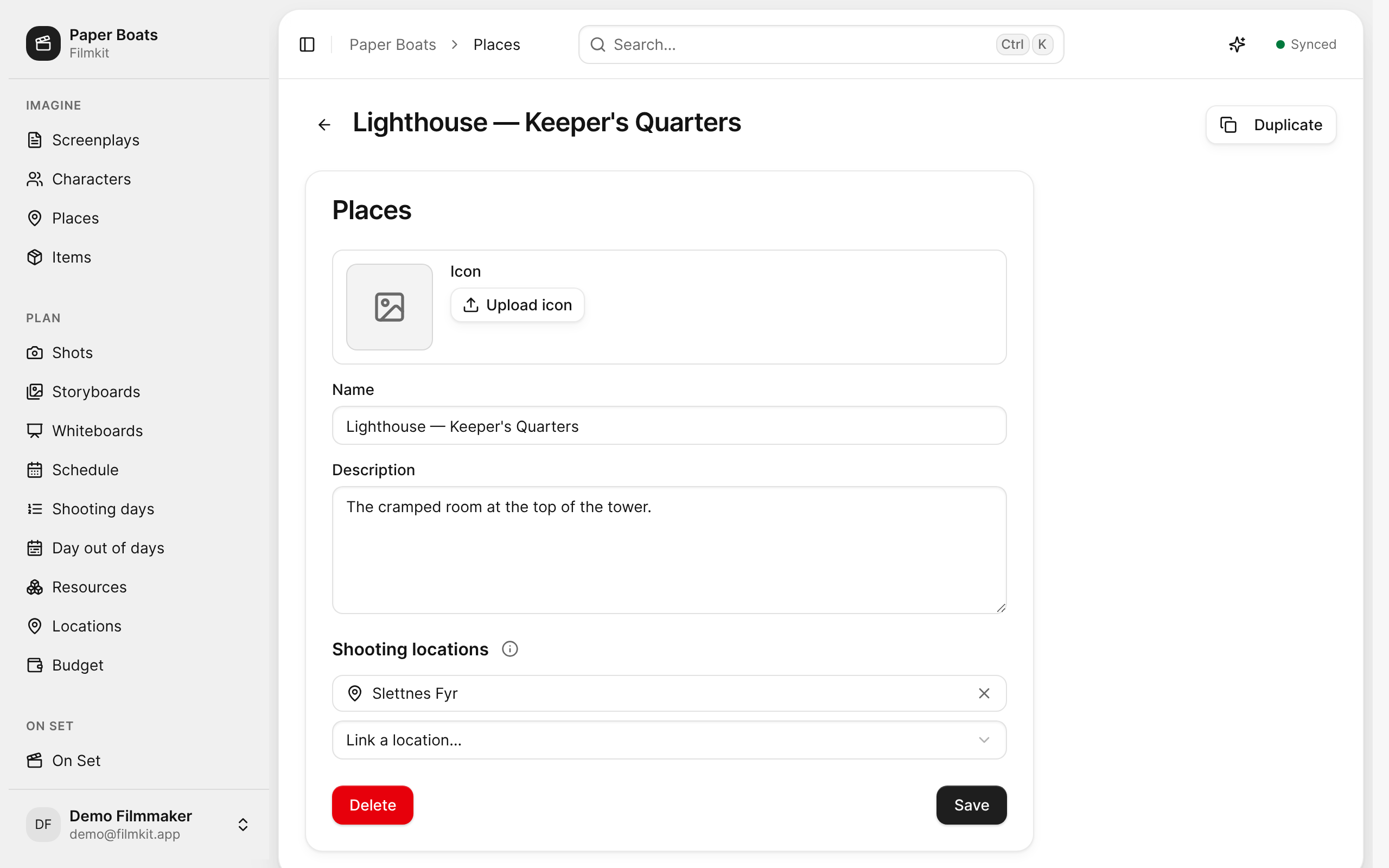This screenshot has width=1389, height=868.
Task: Click the Name input field
Action: pyautogui.click(x=669, y=425)
